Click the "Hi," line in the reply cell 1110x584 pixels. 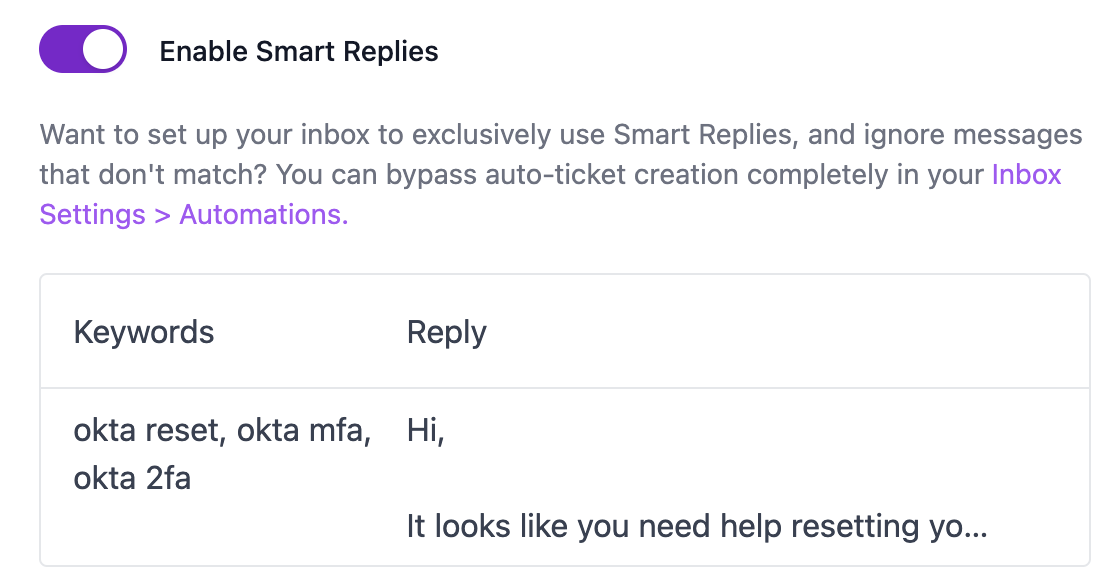coord(425,431)
